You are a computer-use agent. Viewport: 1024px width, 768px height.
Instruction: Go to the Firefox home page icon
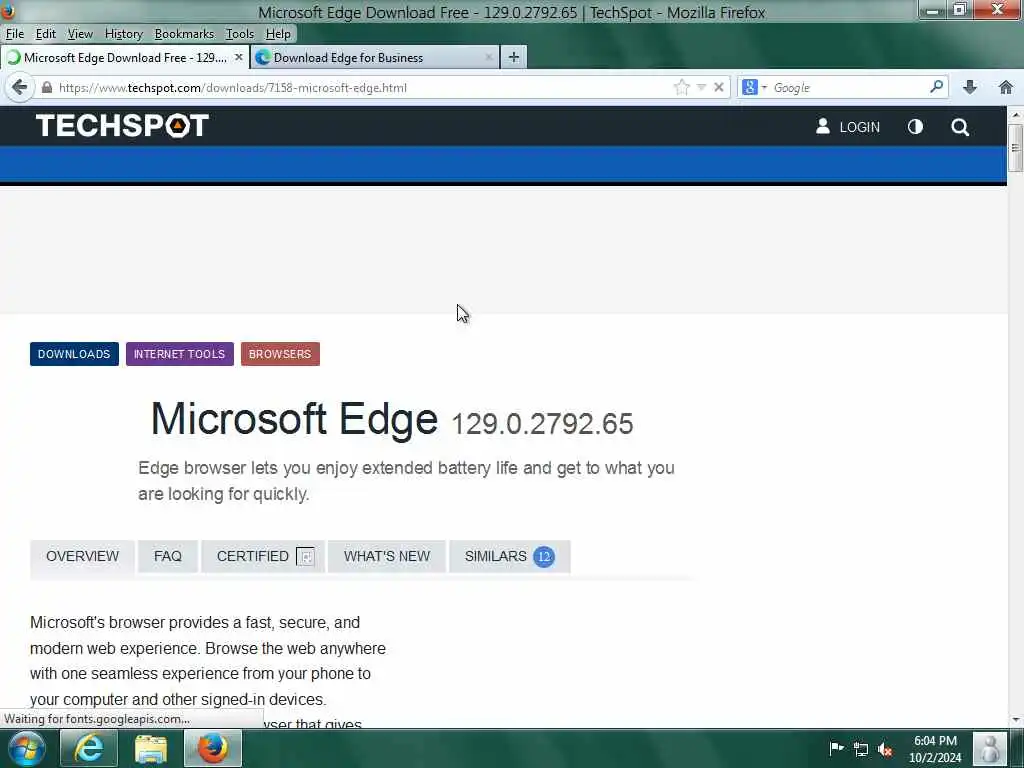pyautogui.click(x=1006, y=87)
